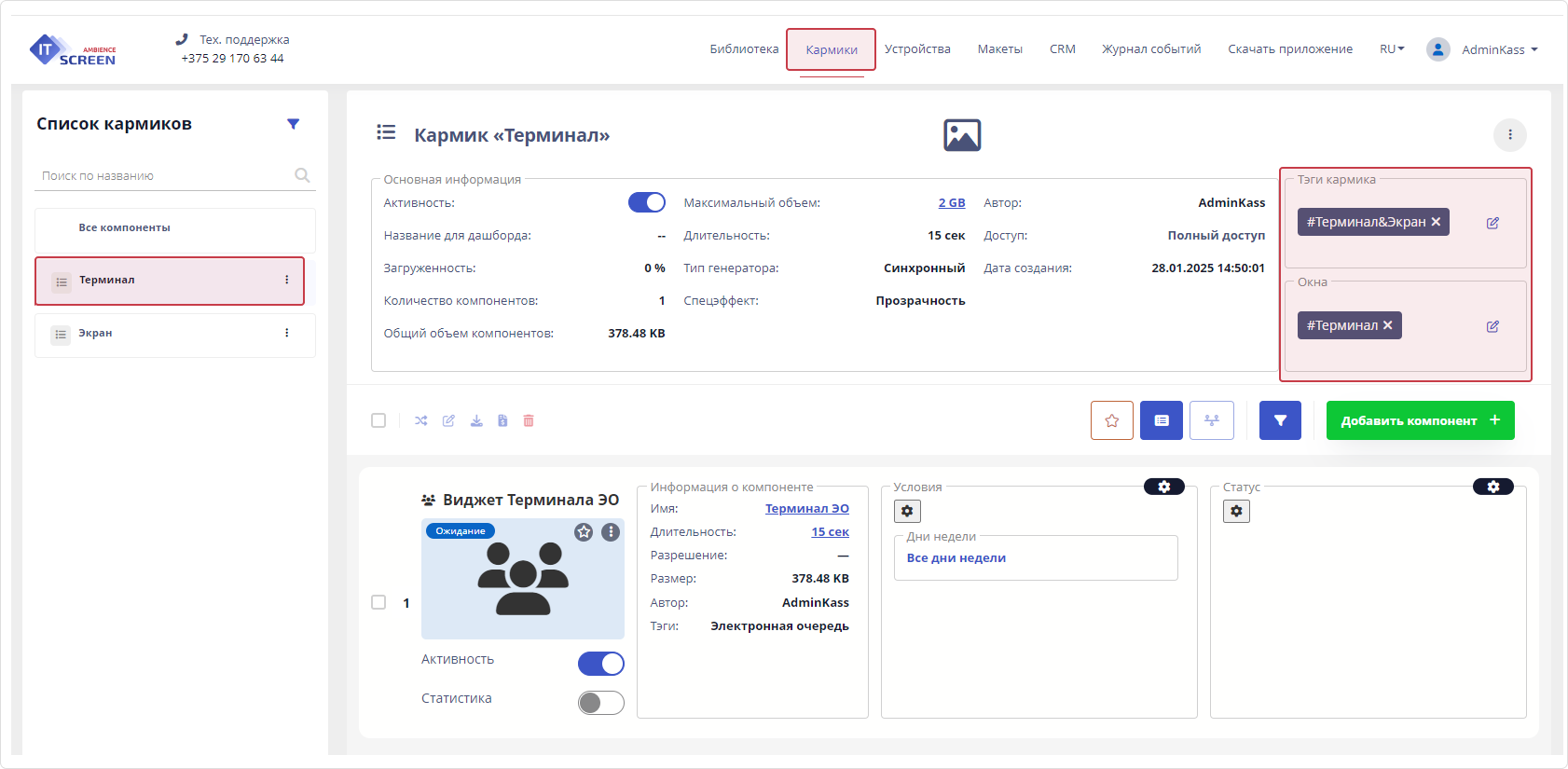
Task: Open the Устройства menu
Action: [x=917, y=49]
